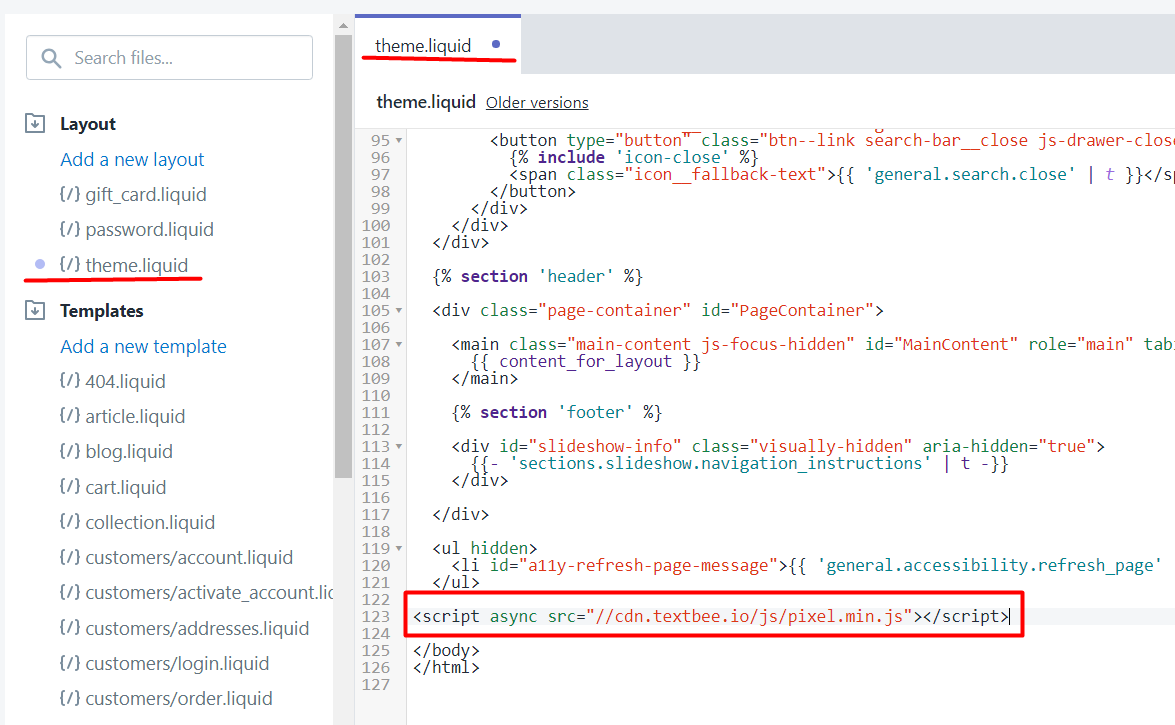Click line number 103 in the gutter
Viewport: 1175px width, 725px height.
(x=375, y=276)
